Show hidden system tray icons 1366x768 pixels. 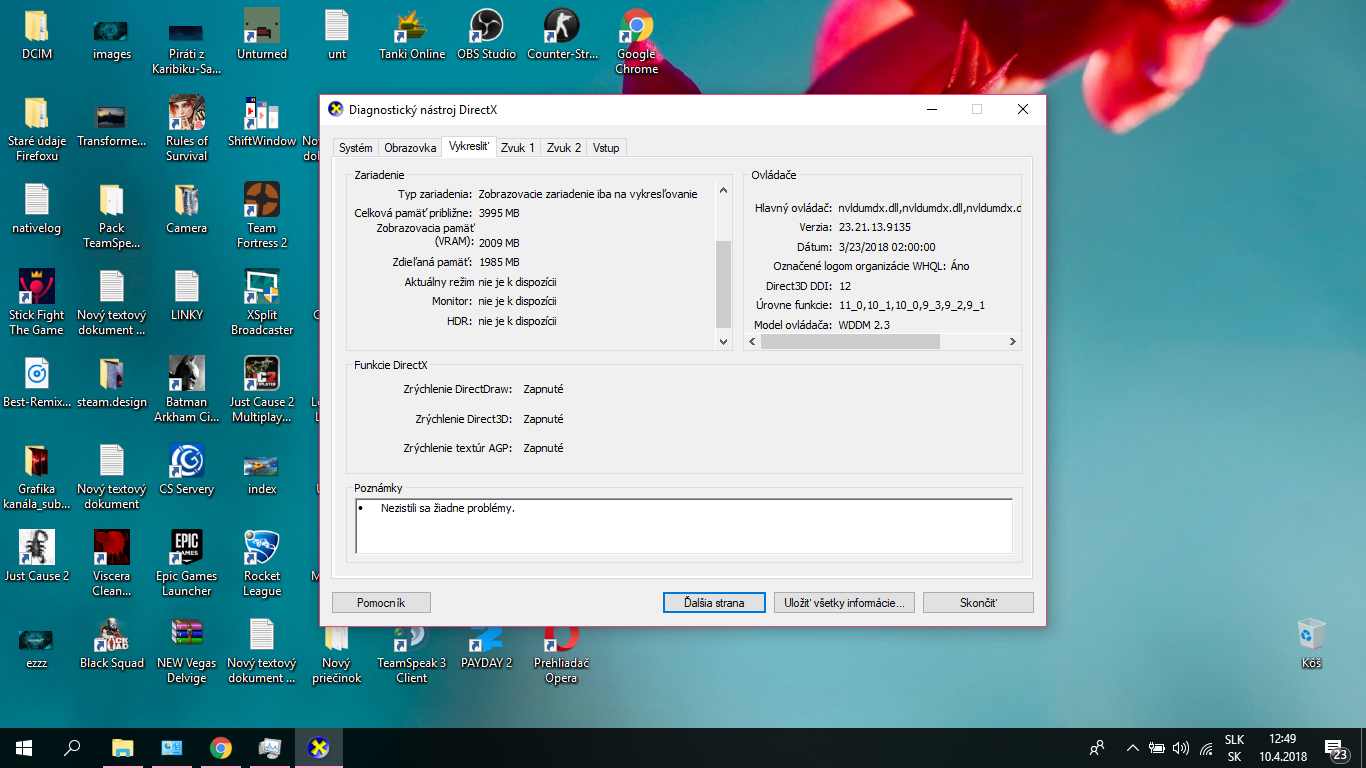[x=1132, y=747]
